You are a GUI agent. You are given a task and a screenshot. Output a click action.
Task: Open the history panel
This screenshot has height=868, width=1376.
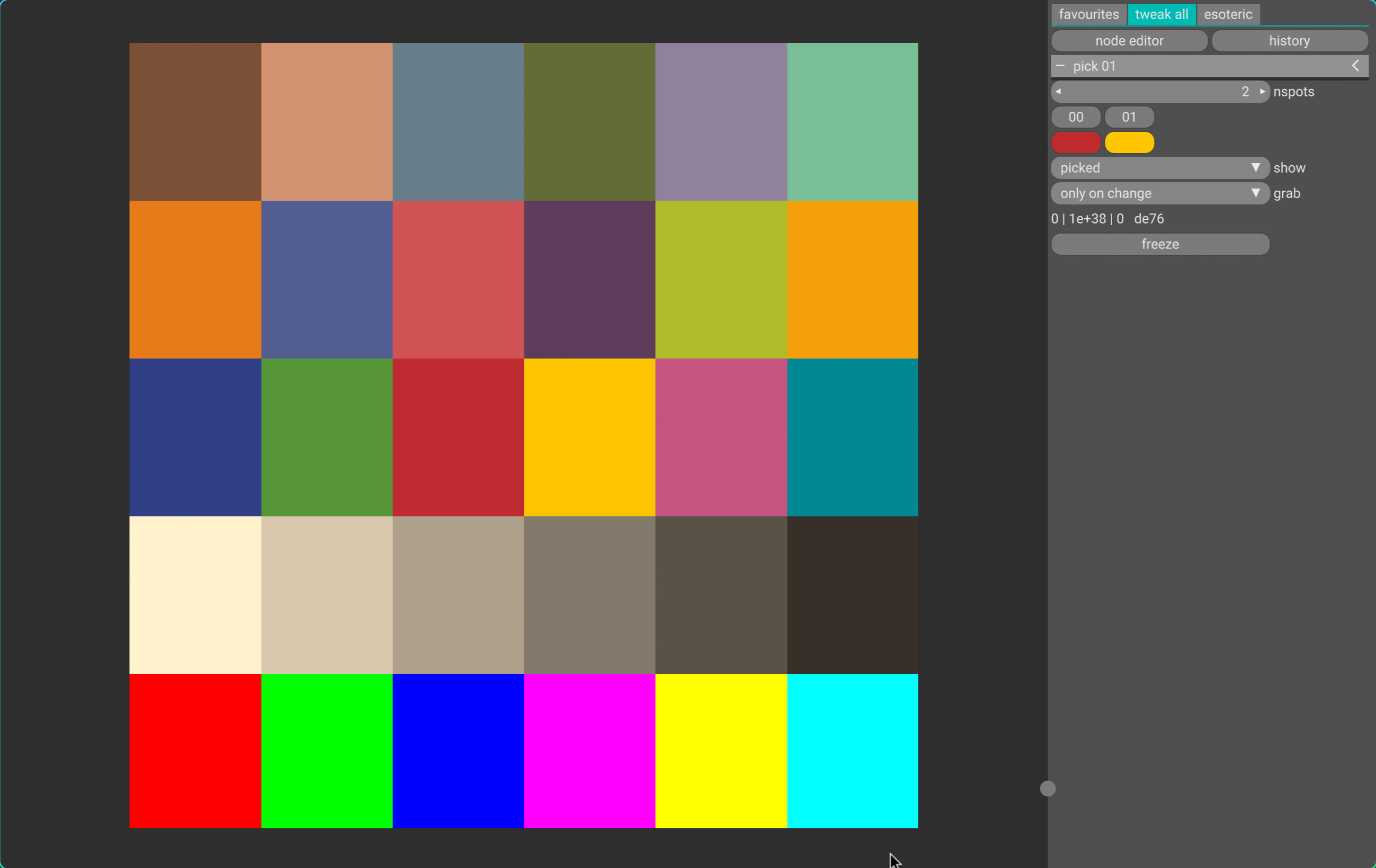tap(1290, 41)
